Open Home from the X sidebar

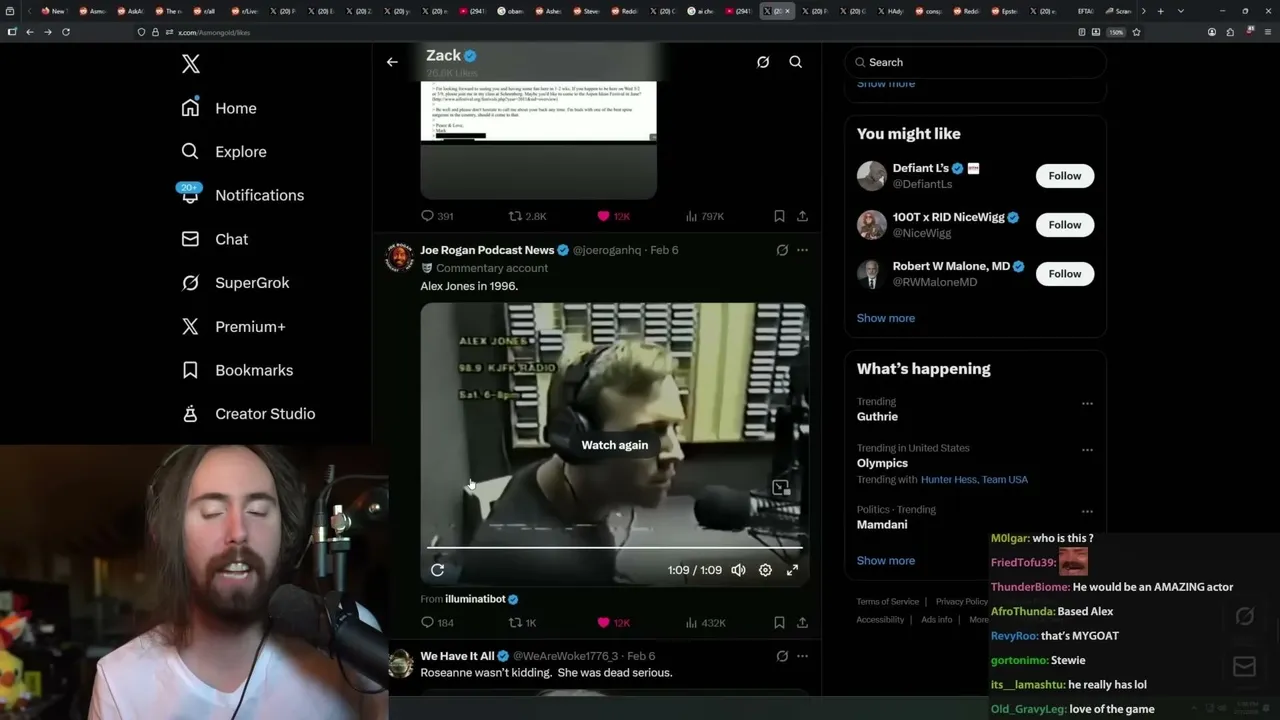tap(219, 108)
